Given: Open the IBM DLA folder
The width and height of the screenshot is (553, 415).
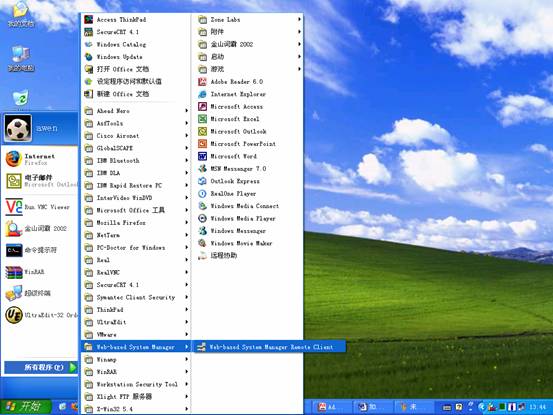Looking at the screenshot, I should (x=136, y=173).
